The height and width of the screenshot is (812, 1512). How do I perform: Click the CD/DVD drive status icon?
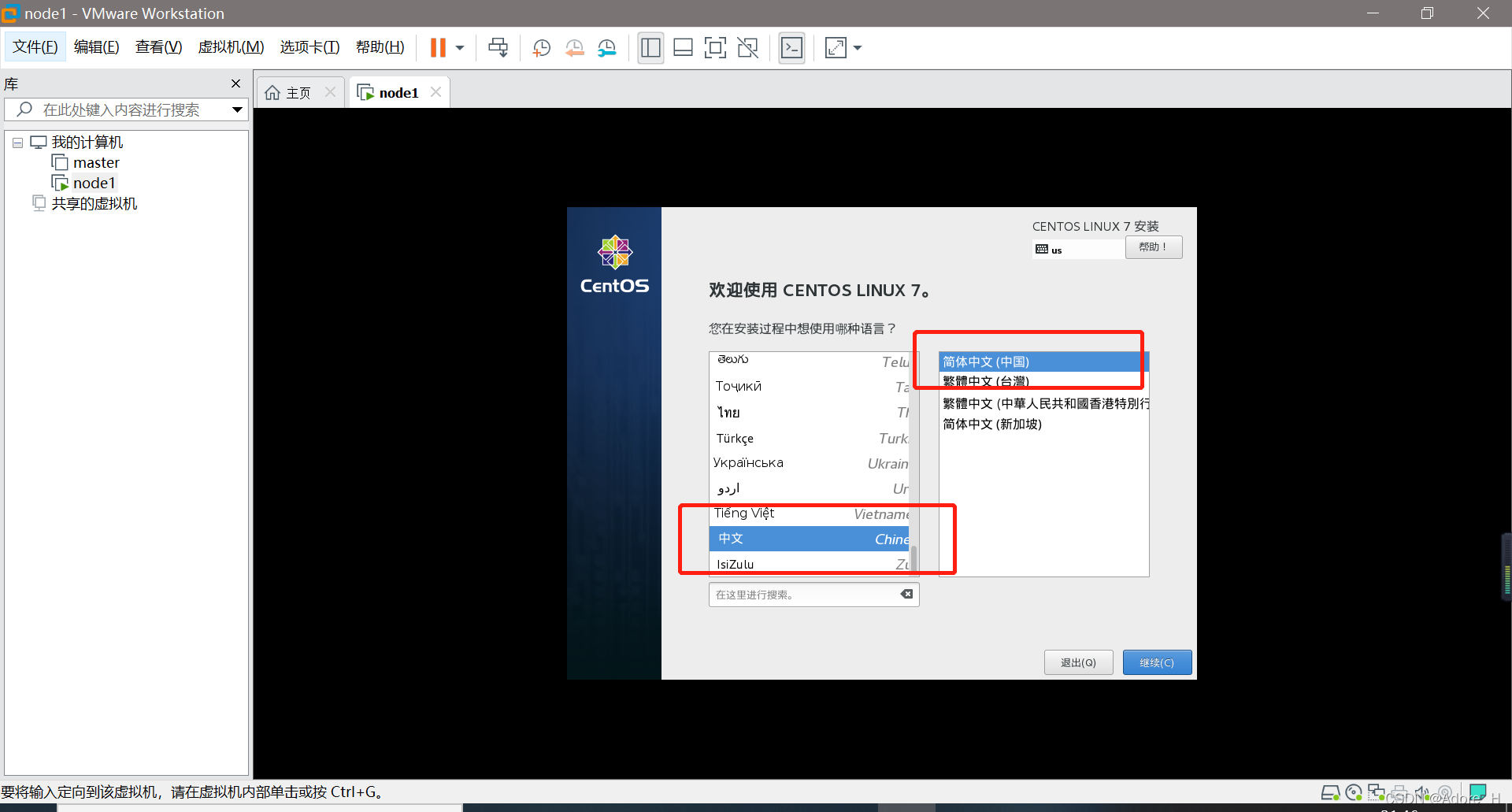pyautogui.click(x=1354, y=792)
